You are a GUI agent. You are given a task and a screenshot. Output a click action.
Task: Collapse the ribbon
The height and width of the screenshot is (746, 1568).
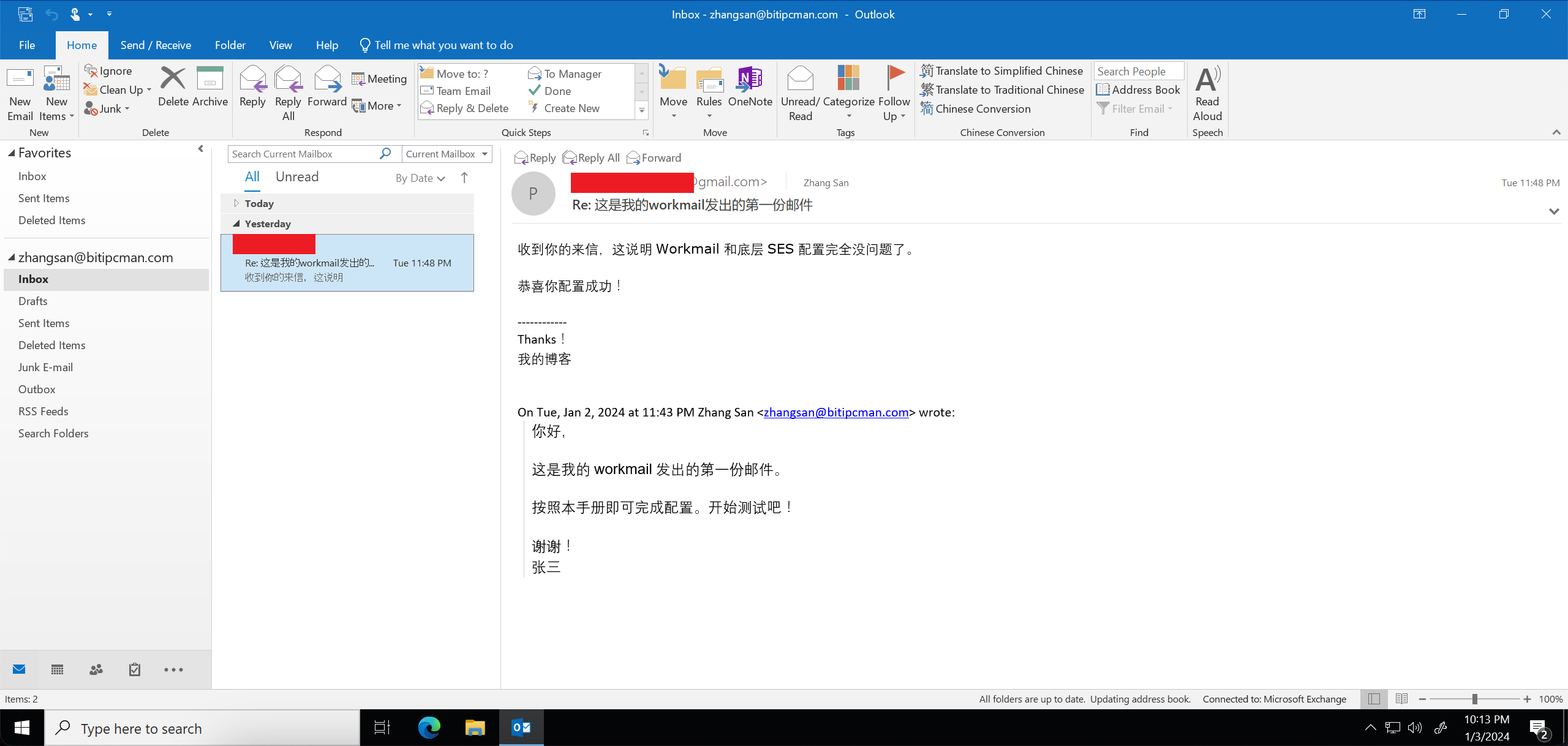click(x=1556, y=132)
